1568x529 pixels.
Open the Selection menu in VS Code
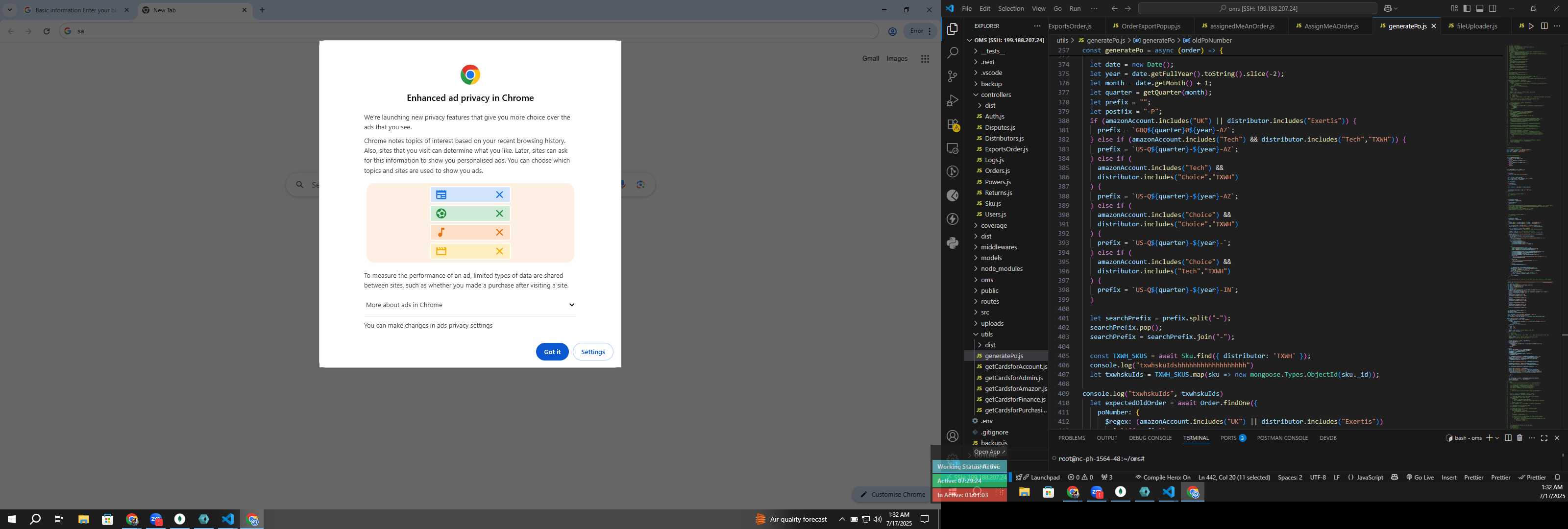pyautogui.click(x=1010, y=8)
